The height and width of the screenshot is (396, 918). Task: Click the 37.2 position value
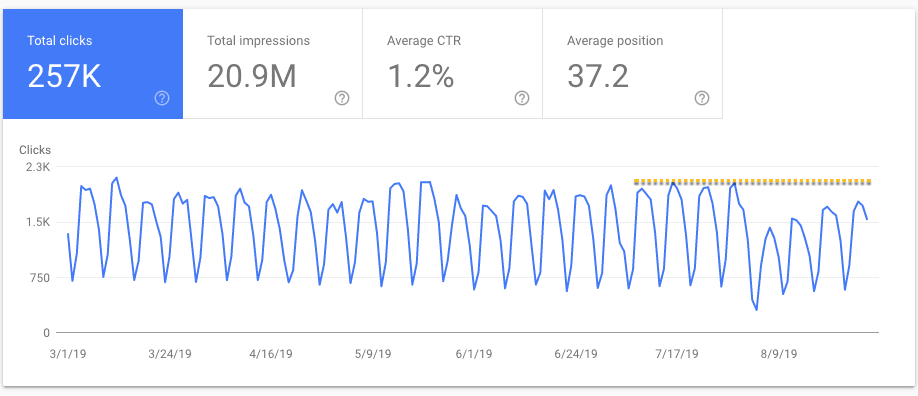point(598,76)
